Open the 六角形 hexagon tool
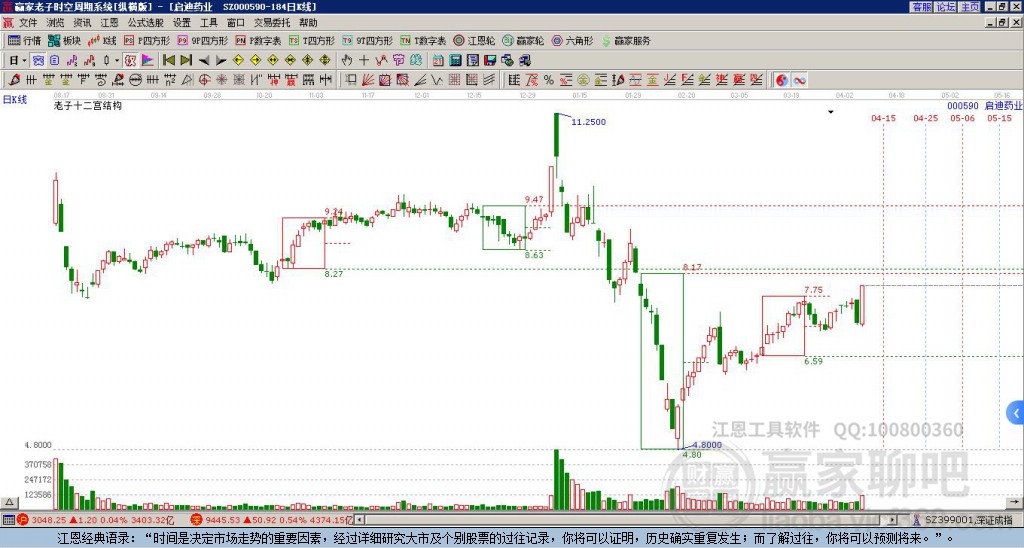Viewport: 1024px width, 548px height. point(572,40)
